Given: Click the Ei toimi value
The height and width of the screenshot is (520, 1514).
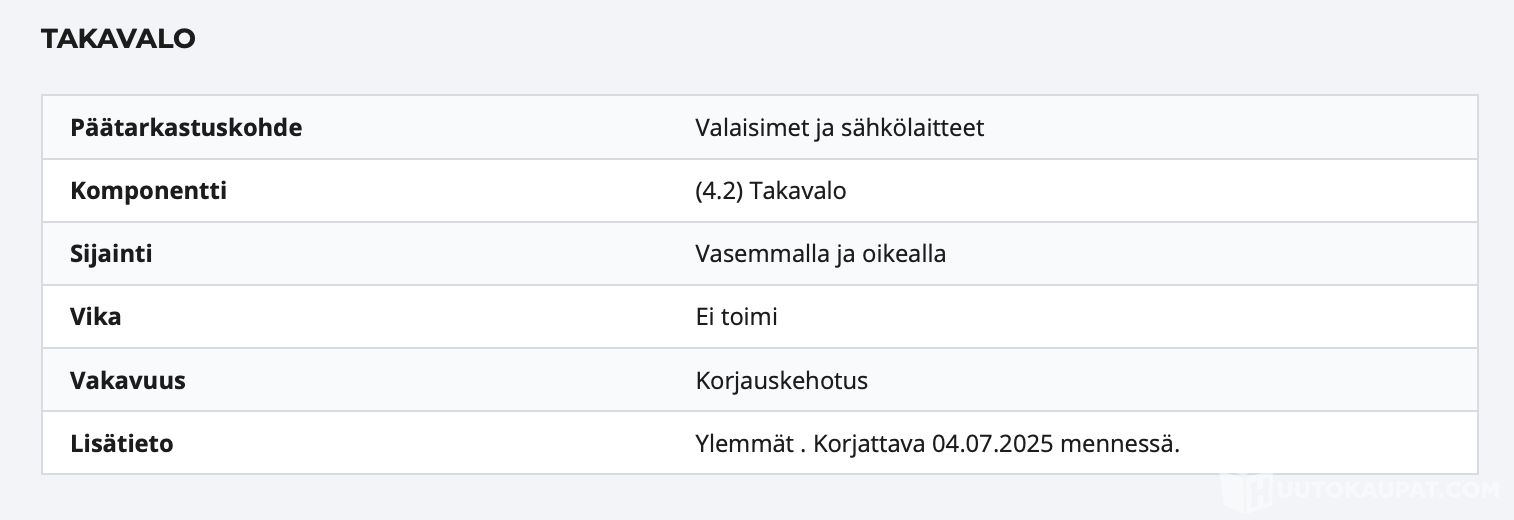Looking at the screenshot, I should 736,317.
